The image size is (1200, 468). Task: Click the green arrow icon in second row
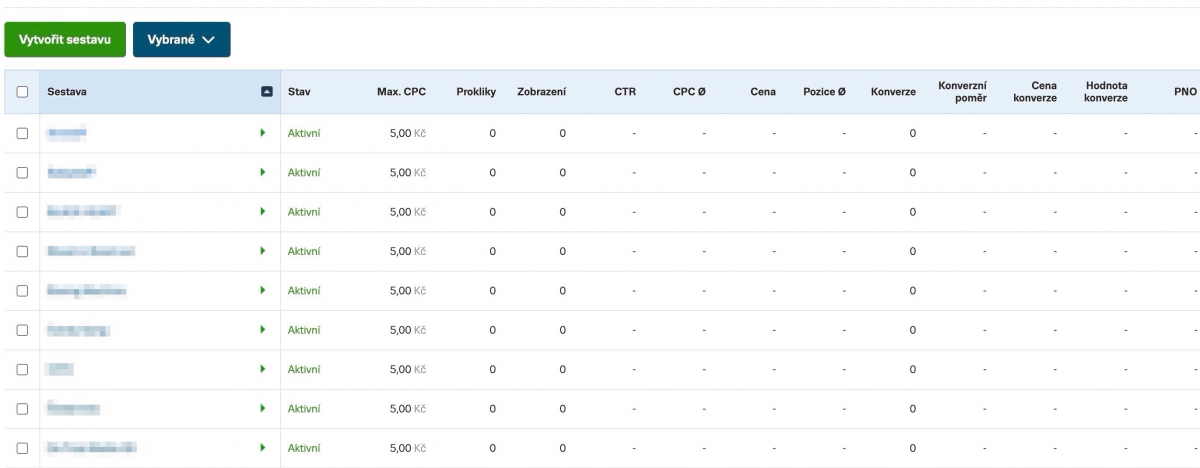click(262, 172)
